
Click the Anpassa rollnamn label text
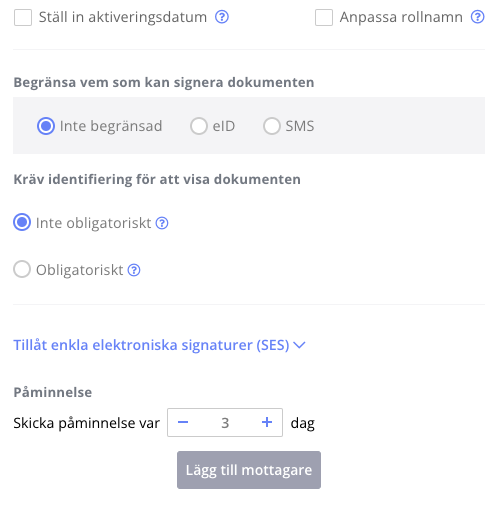[x=401, y=17]
